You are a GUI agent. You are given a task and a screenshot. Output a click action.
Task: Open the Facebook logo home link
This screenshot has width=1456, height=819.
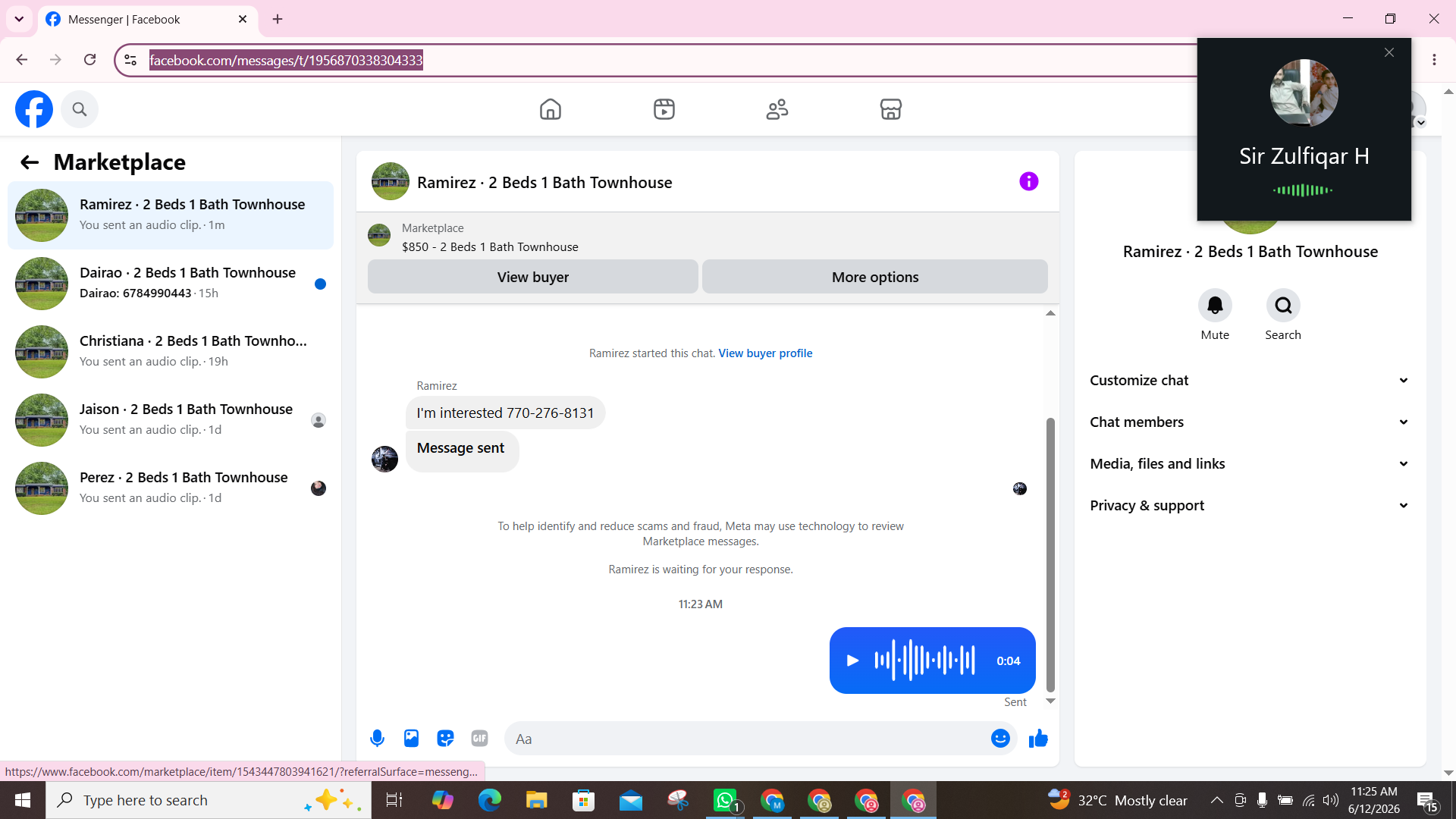click(34, 109)
